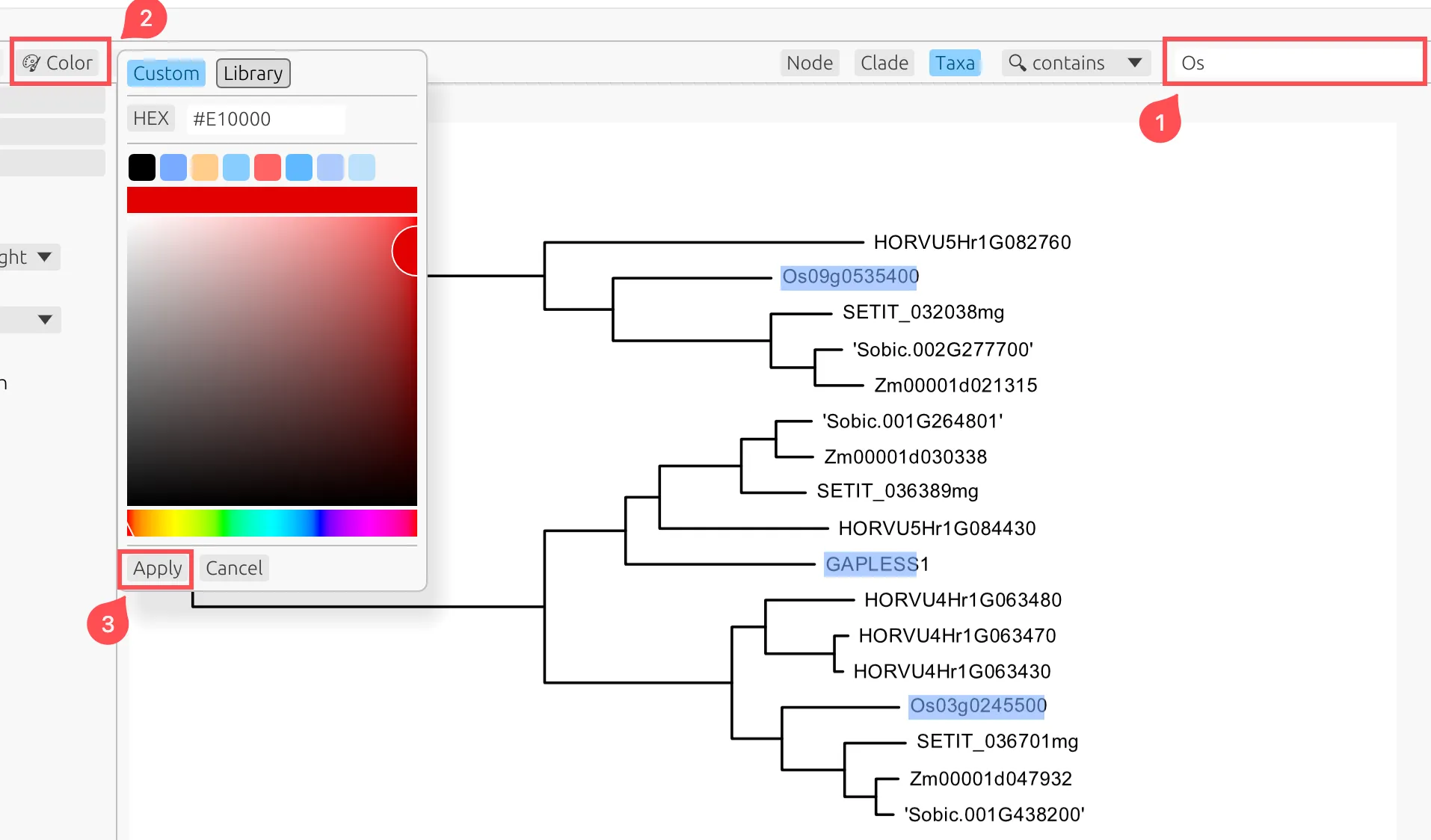Open the Library color tab
Screen dimensions: 1431x840
pos(253,73)
